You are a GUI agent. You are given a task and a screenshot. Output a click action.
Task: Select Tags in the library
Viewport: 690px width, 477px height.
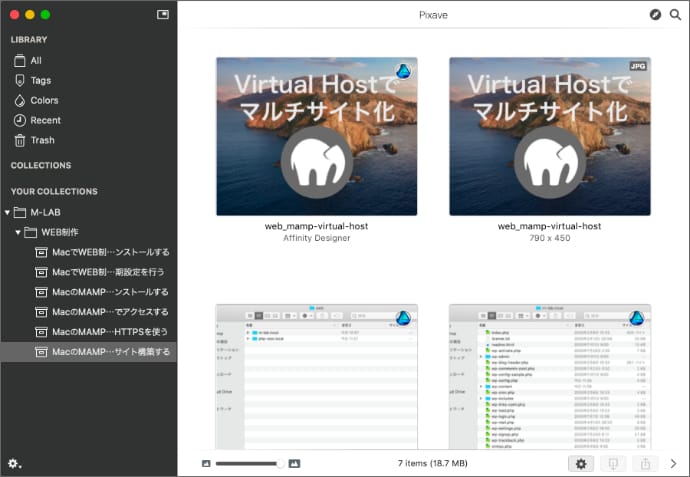(40, 81)
